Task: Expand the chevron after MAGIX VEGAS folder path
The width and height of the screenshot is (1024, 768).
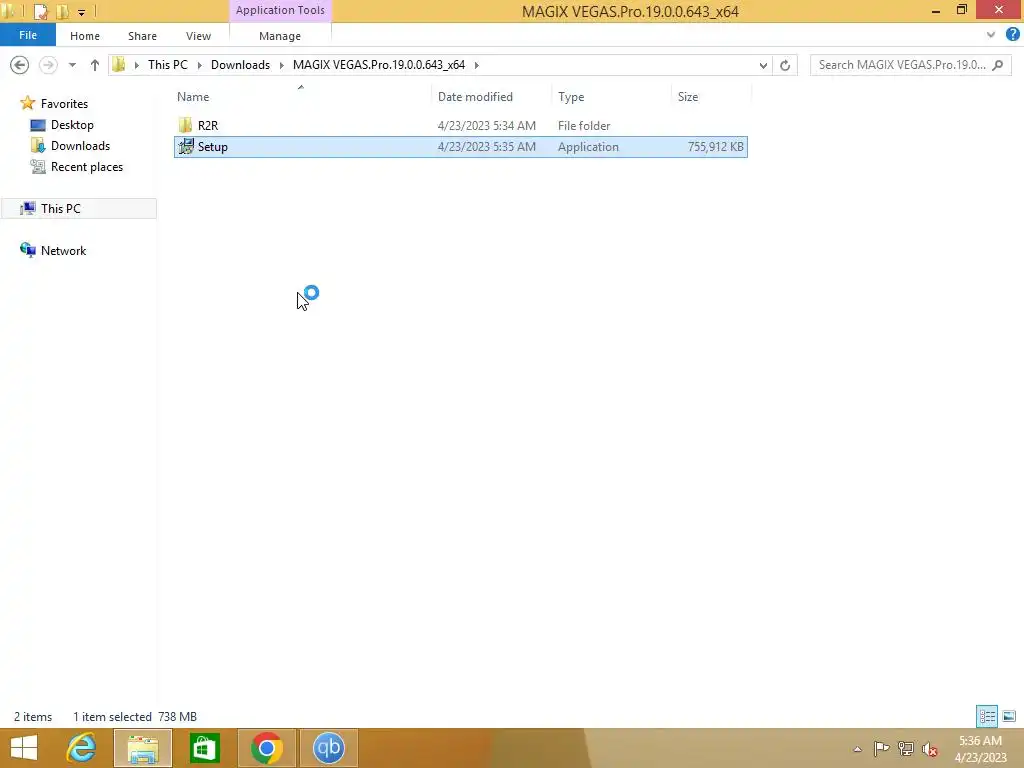Action: tap(477, 65)
